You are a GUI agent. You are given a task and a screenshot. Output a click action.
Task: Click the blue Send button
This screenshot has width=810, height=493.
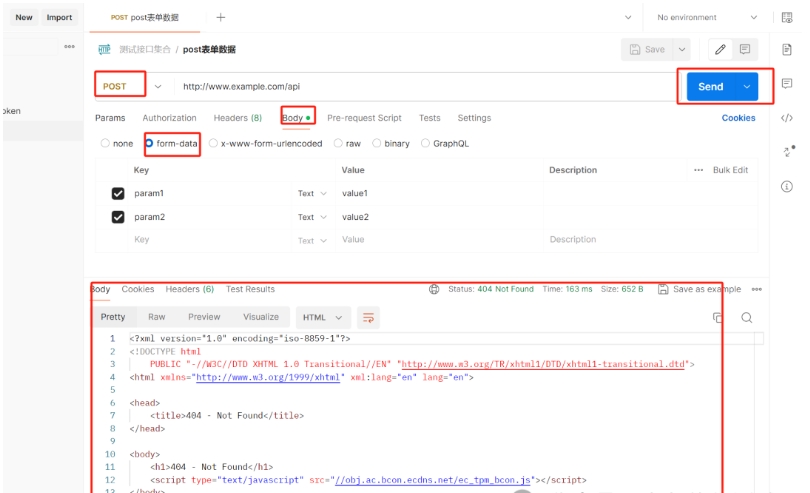tap(711, 87)
